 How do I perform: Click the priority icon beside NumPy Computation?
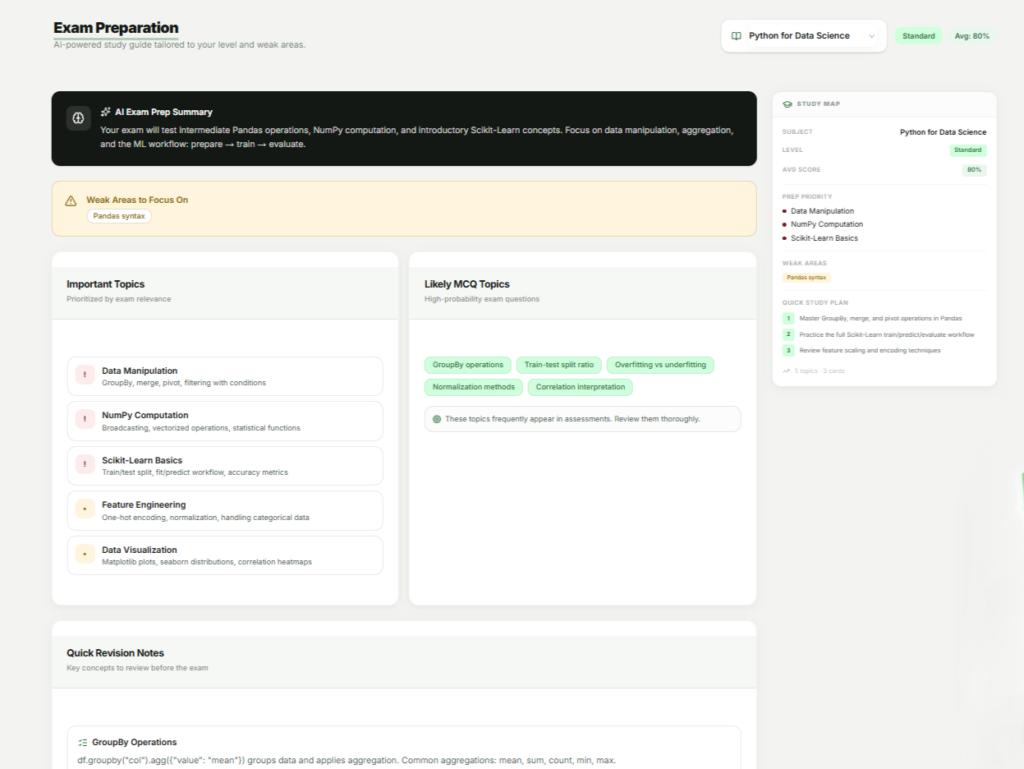pyautogui.click(x=85, y=421)
